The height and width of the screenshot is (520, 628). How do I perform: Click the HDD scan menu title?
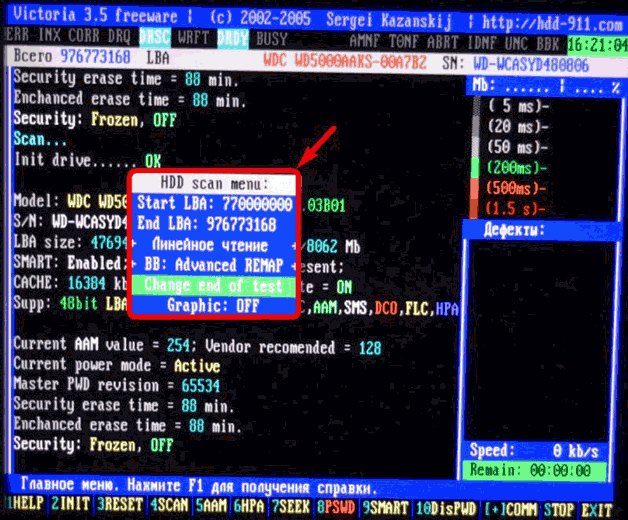click(214, 184)
